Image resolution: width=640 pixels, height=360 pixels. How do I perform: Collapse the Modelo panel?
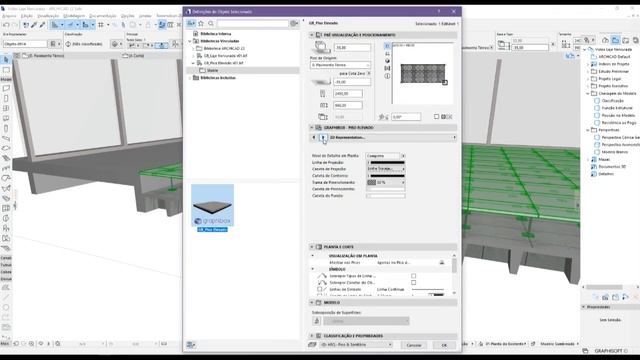pyautogui.click(x=312, y=302)
